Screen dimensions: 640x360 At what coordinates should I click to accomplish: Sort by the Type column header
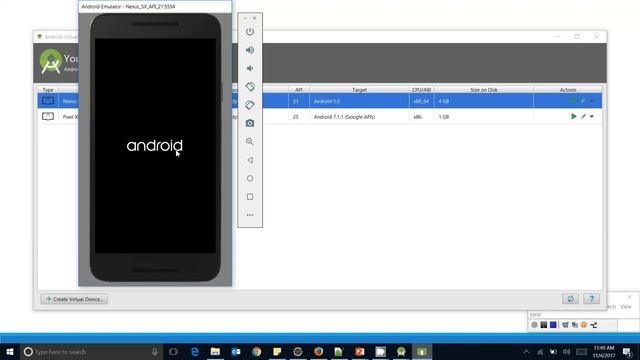click(x=48, y=90)
